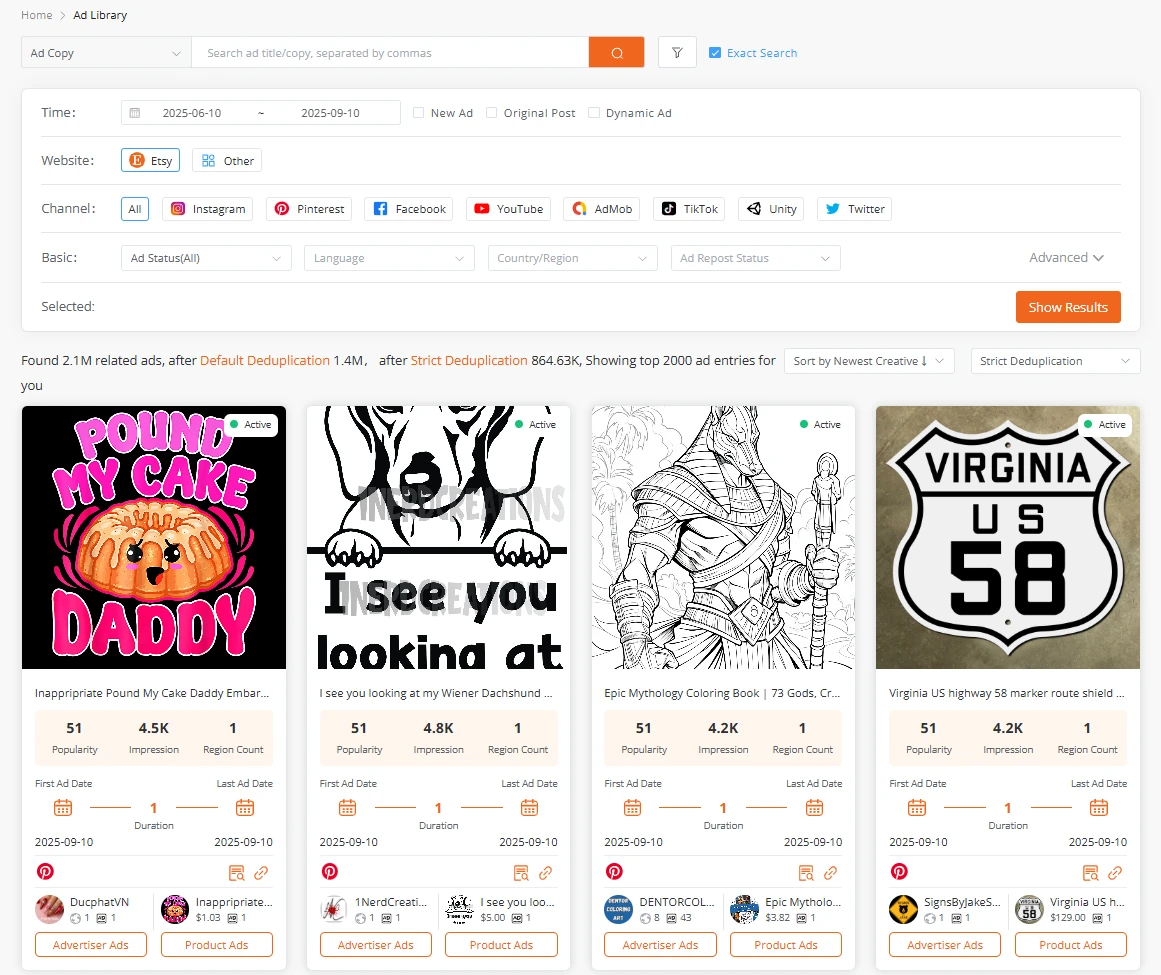Tick the Dynamic Ad checkbox
1161x975 pixels.
[x=594, y=113]
